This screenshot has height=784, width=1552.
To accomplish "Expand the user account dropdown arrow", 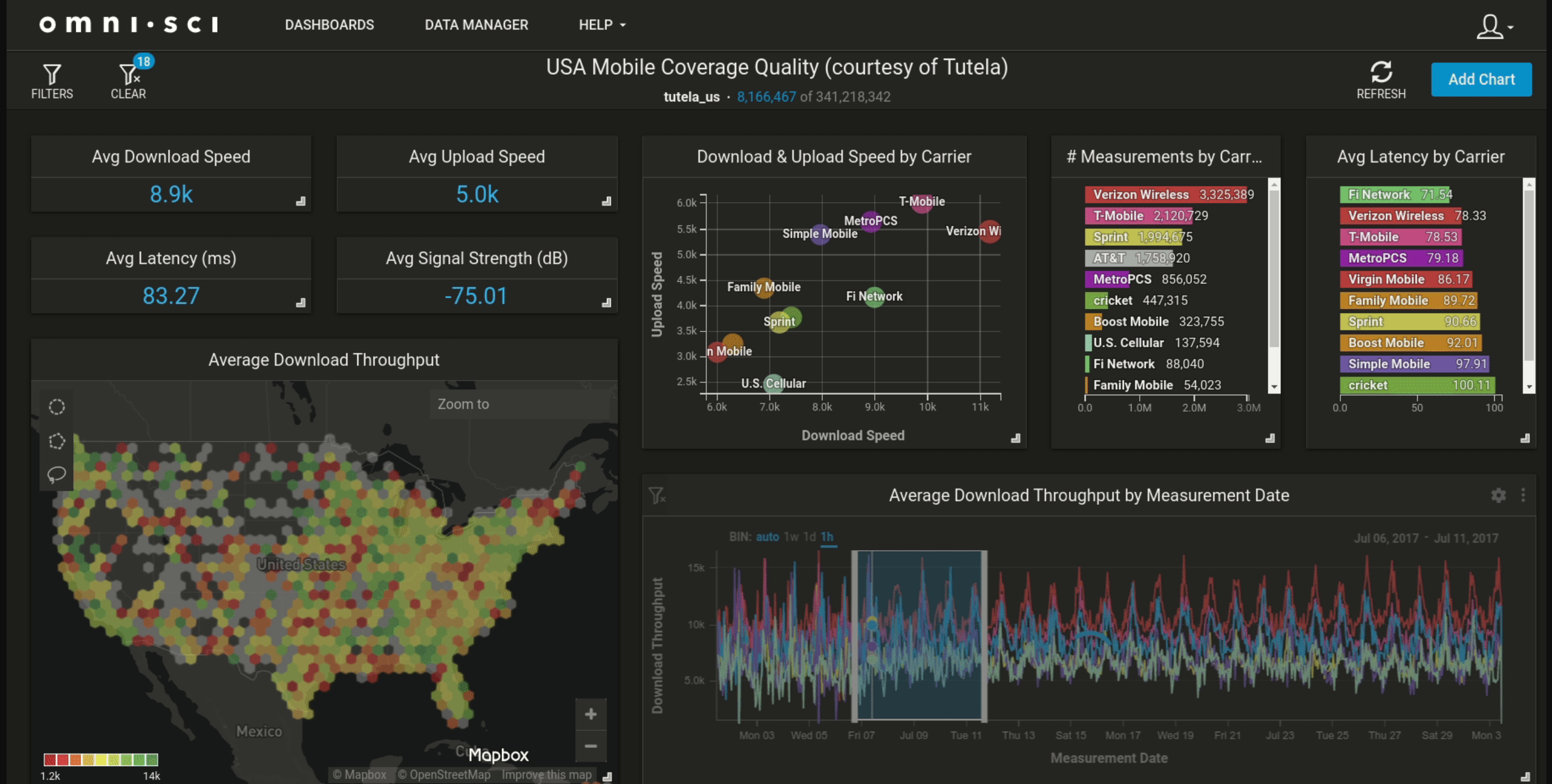I will 1511,27.
